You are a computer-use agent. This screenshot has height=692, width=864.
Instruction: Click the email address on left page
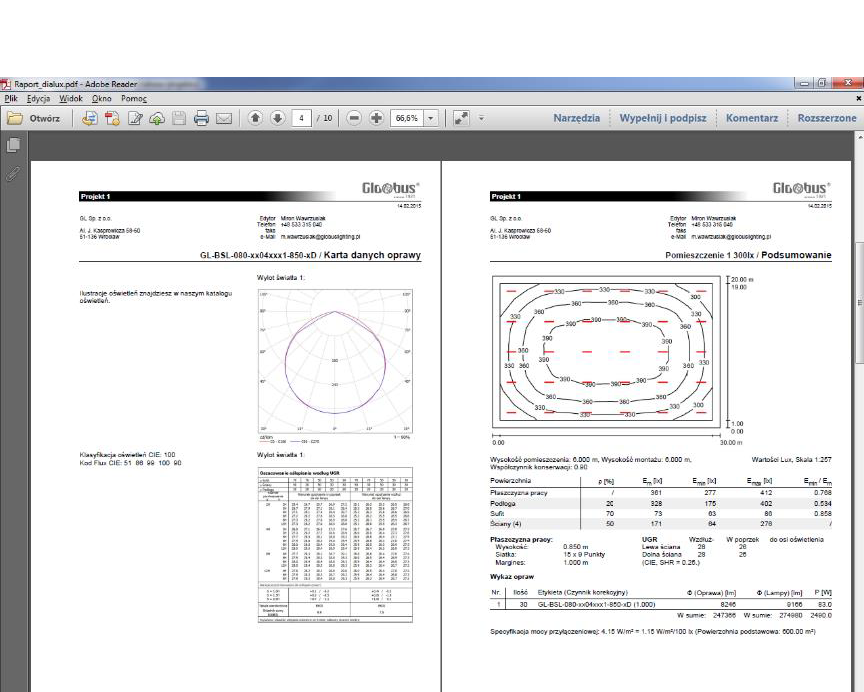[x=320, y=237]
